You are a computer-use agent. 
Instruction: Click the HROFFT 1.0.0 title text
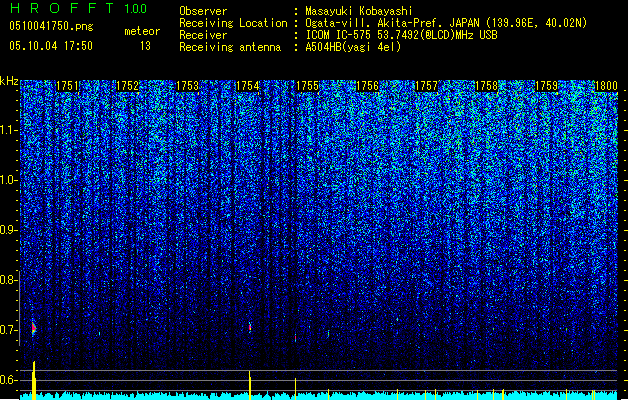tap(78, 8)
